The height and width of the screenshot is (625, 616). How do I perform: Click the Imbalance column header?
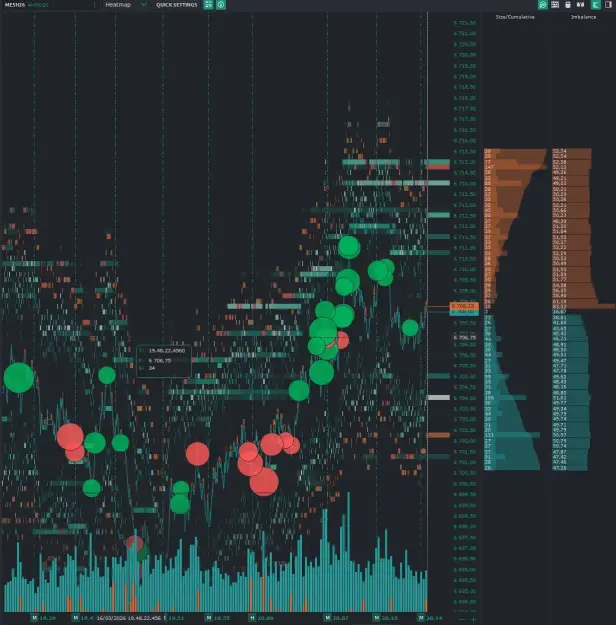[x=583, y=17]
